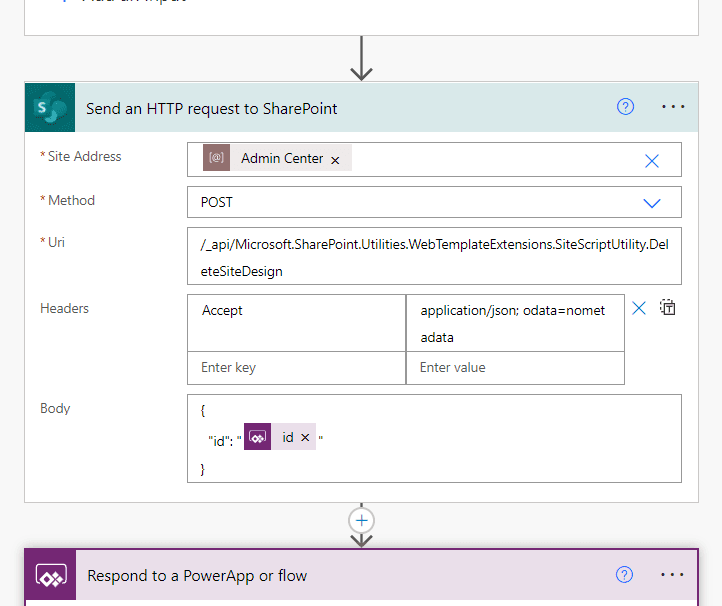Click the PowerApps id token icon in Body
722x606 pixels.
[257, 437]
